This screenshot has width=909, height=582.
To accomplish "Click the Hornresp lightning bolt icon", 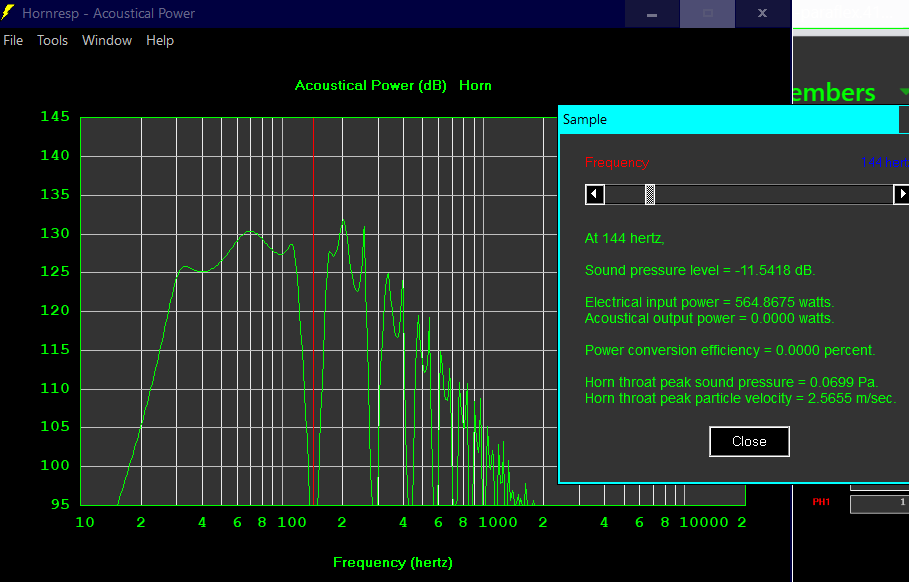I will [x=8, y=13].
